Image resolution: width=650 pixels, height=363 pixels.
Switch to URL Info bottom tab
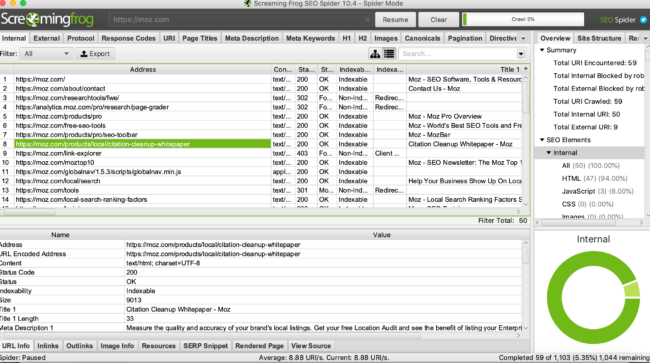point(16,346)
